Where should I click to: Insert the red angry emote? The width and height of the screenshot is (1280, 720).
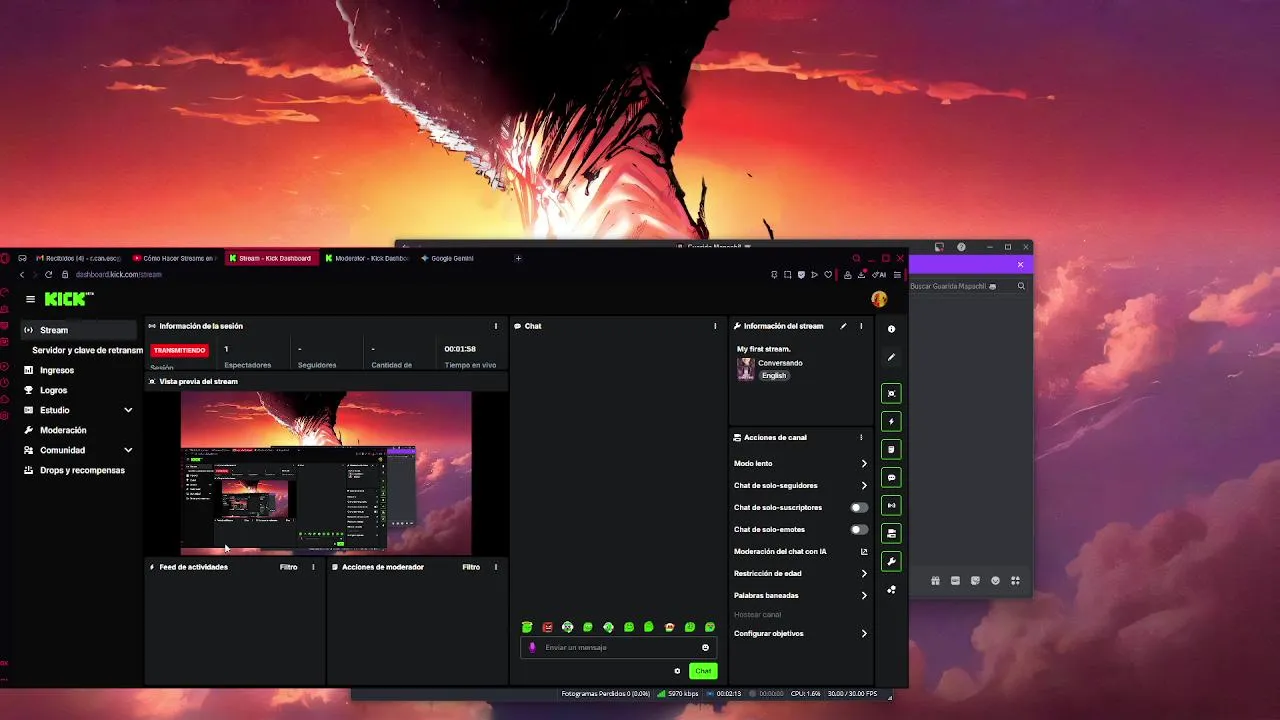(547, 627)
